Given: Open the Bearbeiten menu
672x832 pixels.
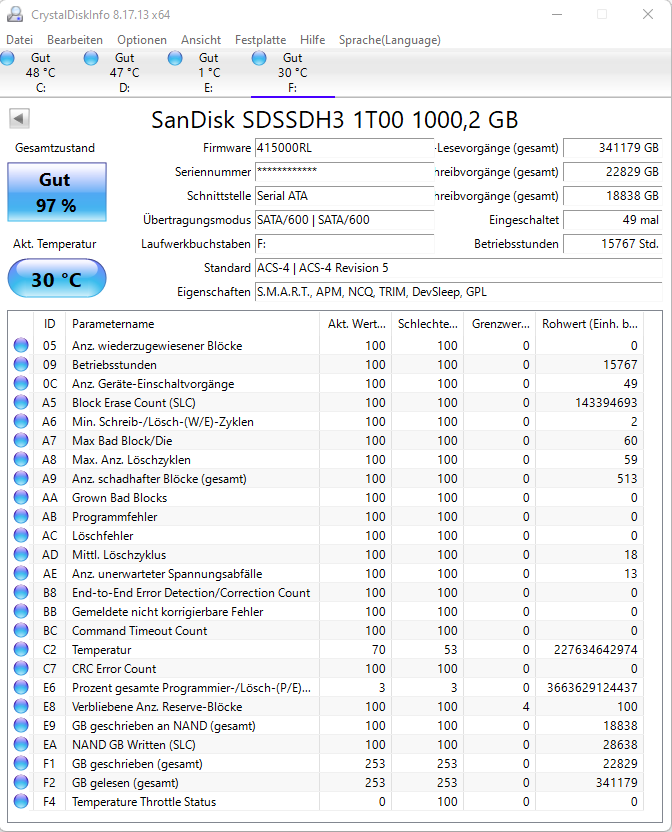Looking at the screenshot, I should pyautogui.click(x=75, y=40).
